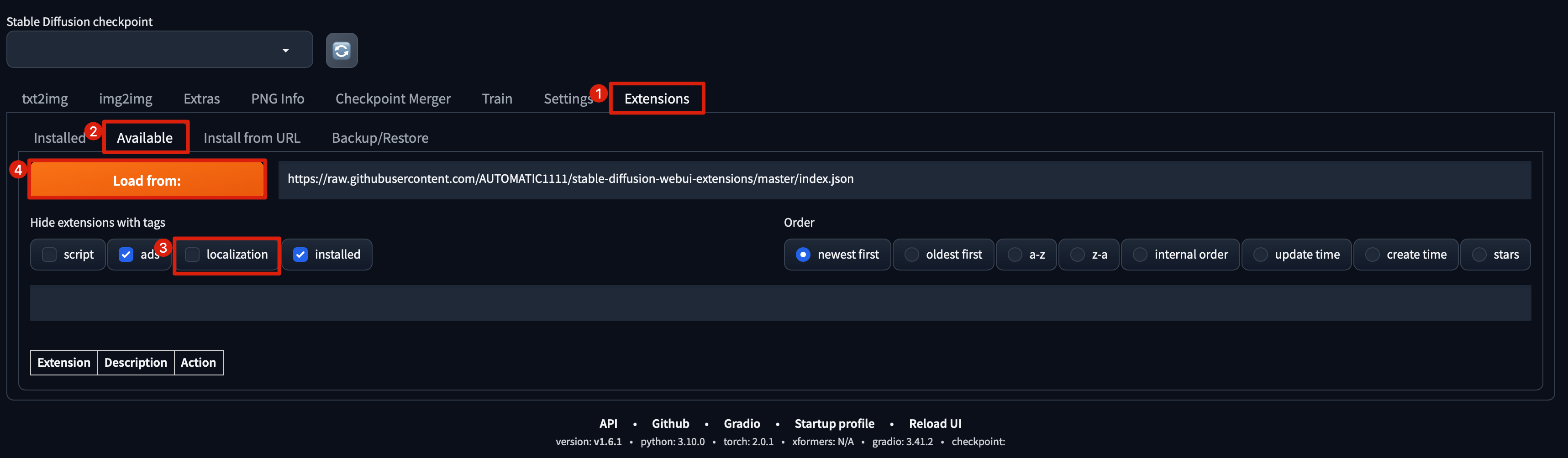1568x458 pixels.
Task: Uncheck the installed tag checkbox
Action: 301,255
